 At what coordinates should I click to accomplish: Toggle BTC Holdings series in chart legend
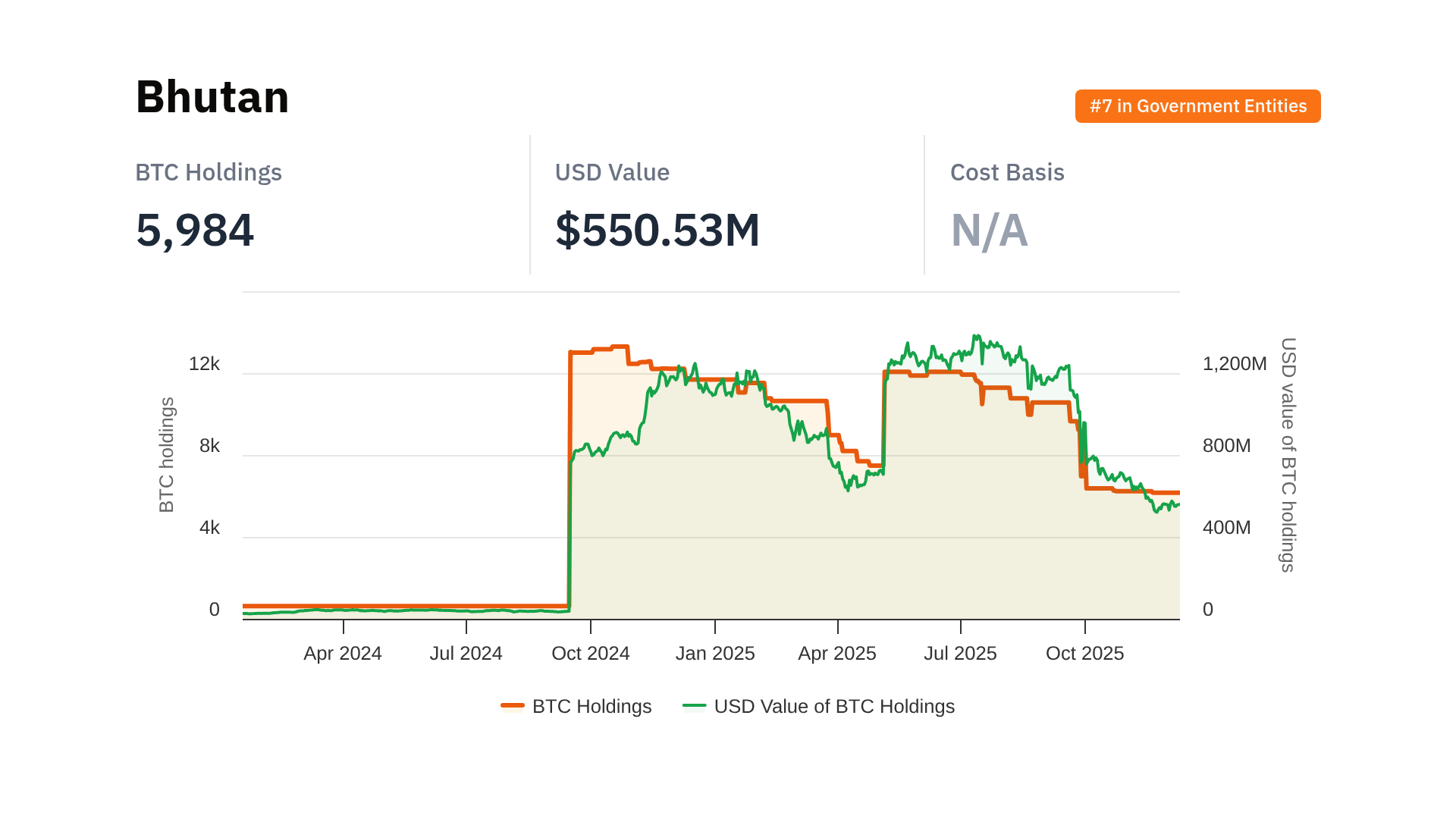click(591, 706)
